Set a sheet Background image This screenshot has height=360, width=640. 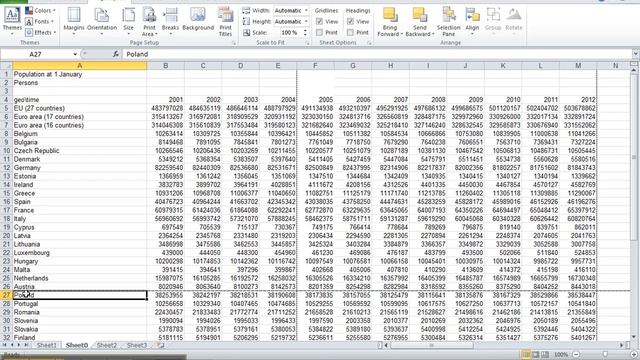click(198, 20)
